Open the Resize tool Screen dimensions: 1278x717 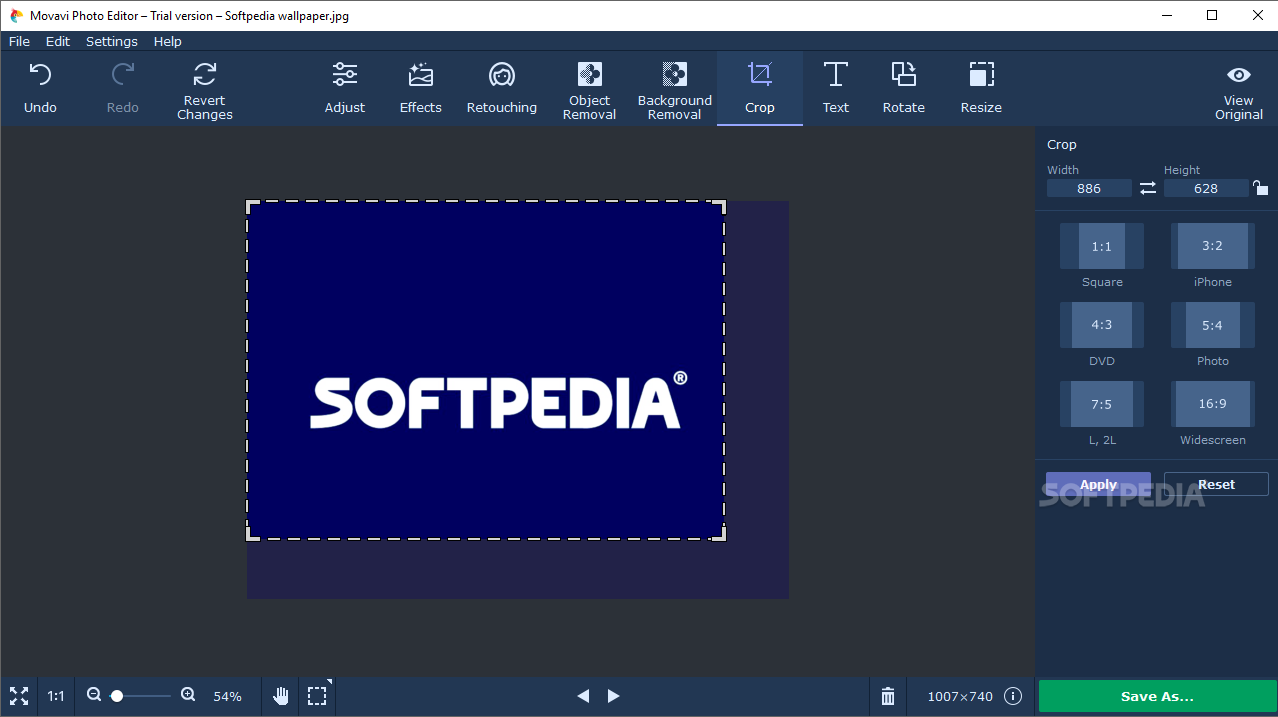click(982, 88)
